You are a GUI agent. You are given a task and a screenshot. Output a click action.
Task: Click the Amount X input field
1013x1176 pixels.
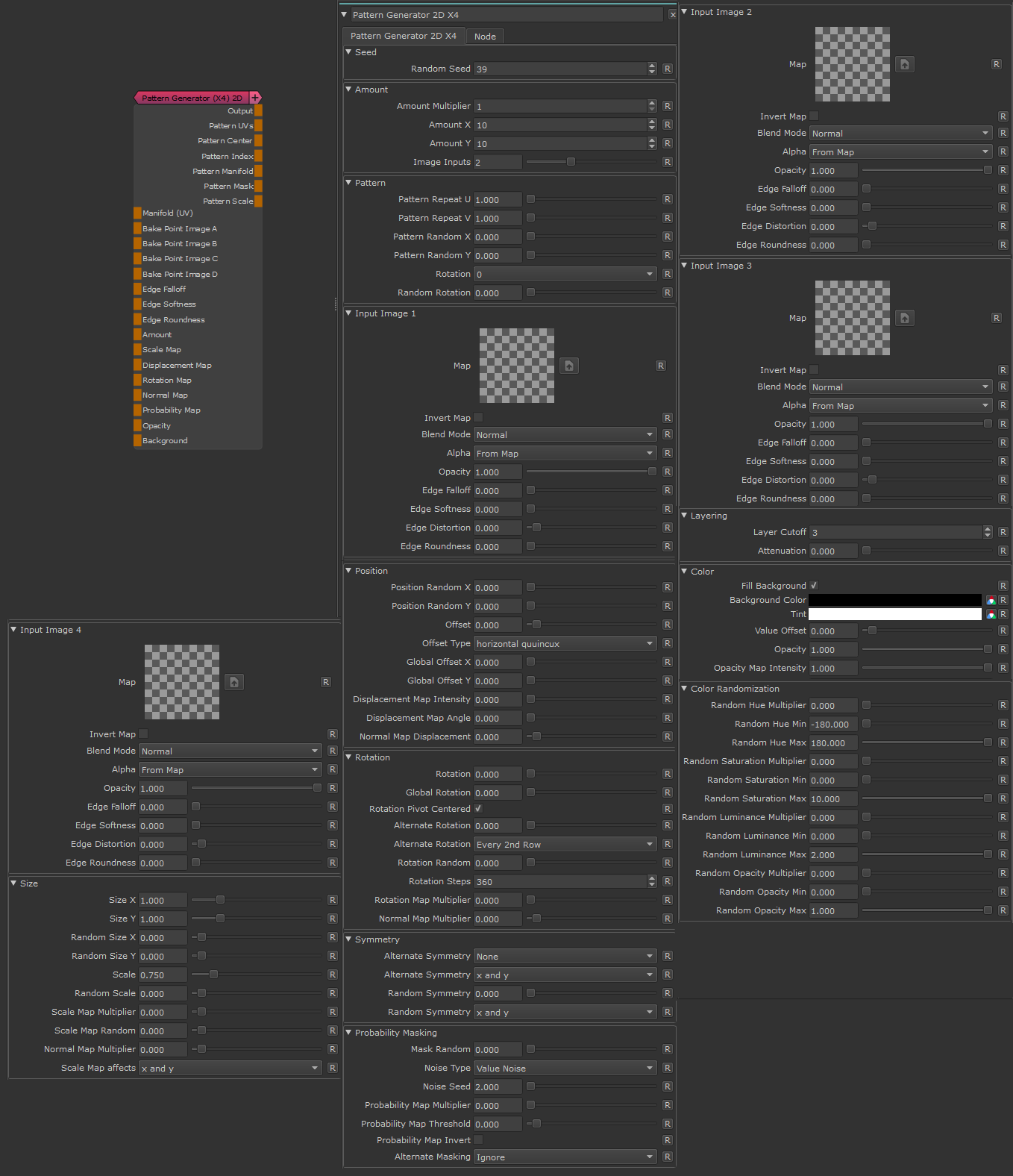pos(560,125)
